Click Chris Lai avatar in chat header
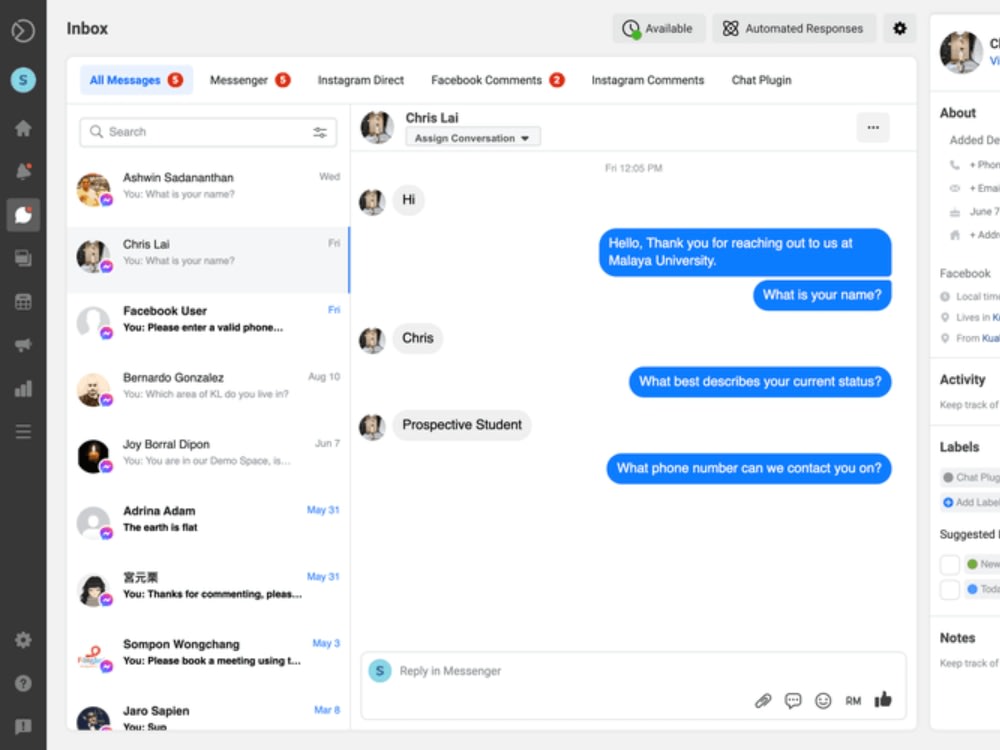Image resolution: width=1000 pixels, height=750 pixels. click(377, 128)
